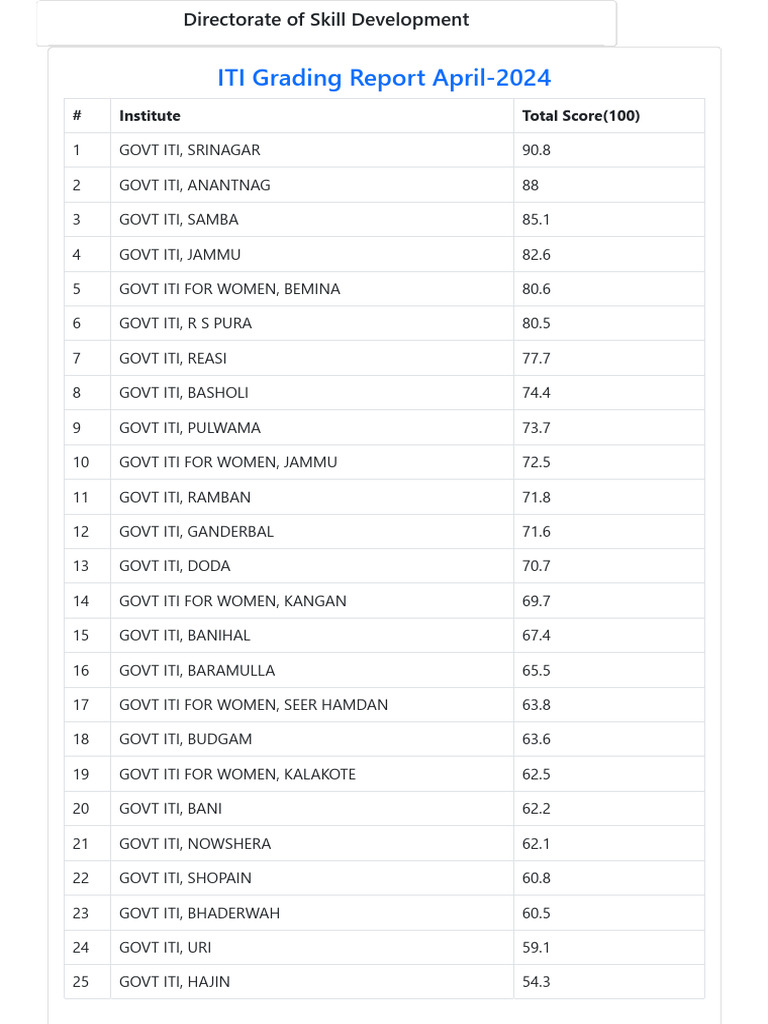Click the GOVT ITI, BARAMULLA row
The height and width of the screenshot is (1024, 768).
(384, 670)
